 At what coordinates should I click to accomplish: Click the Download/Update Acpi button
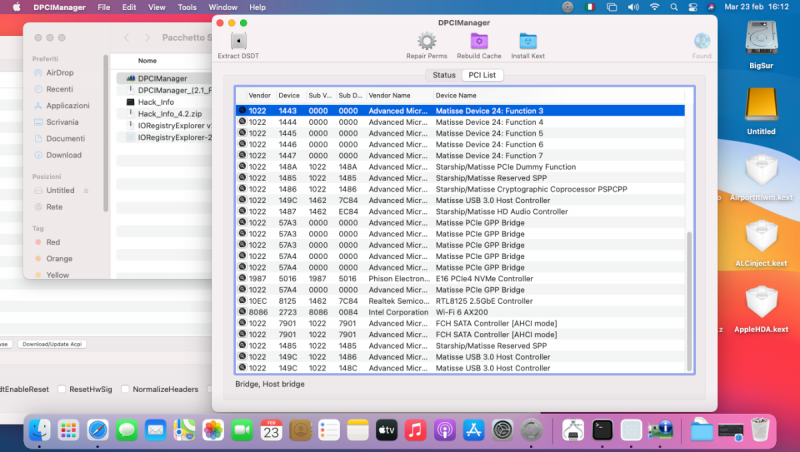click(50, 344)
